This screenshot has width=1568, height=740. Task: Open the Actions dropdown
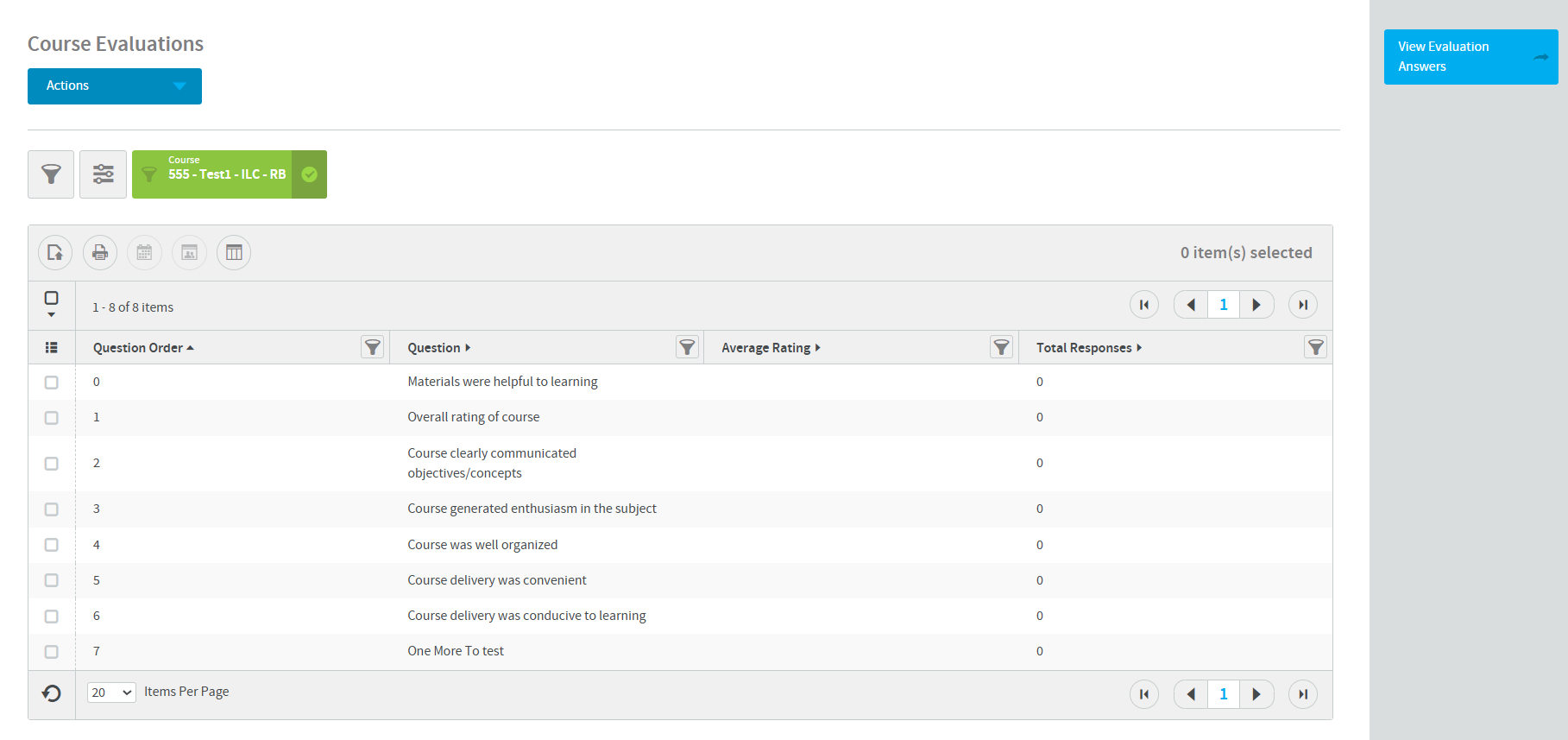115,86
